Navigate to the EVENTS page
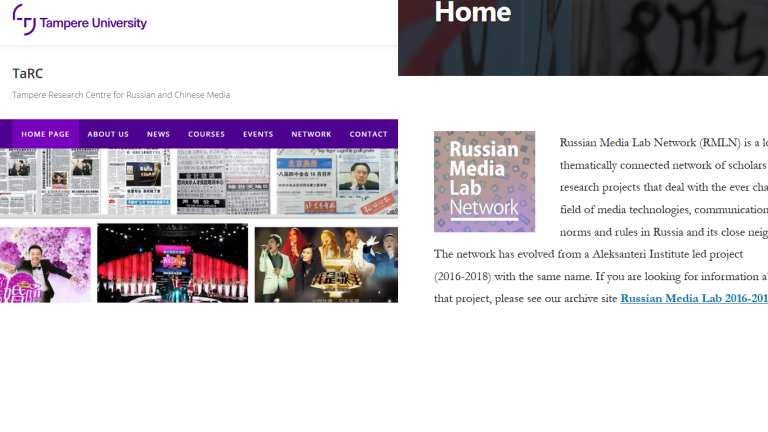 click(x=258, y=134)
